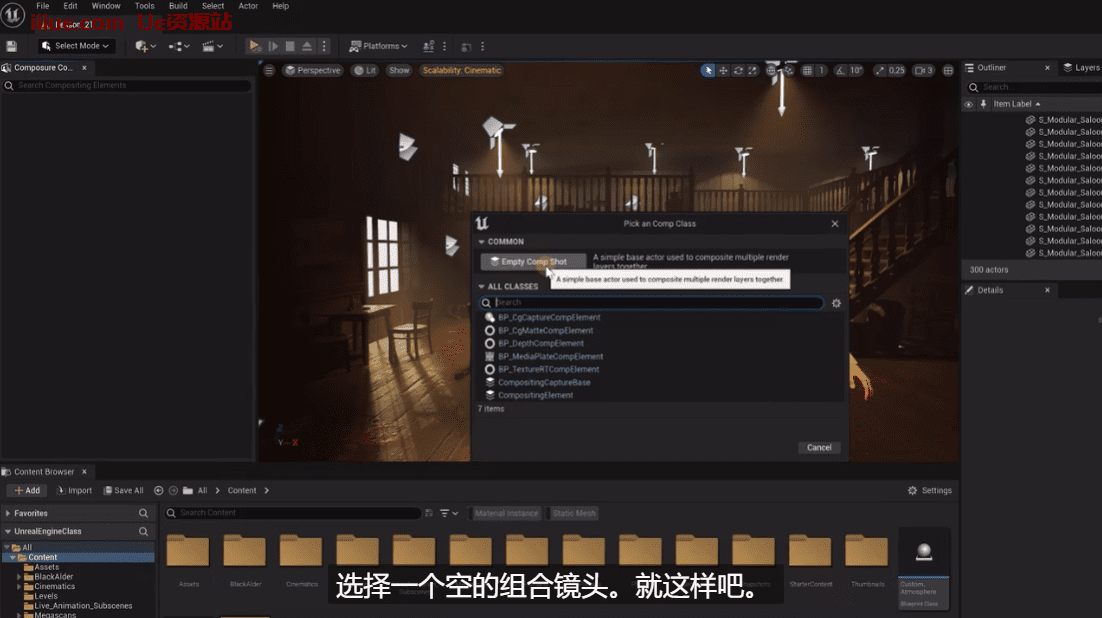
Task: Open the Build menu
Action: point(178,6)
